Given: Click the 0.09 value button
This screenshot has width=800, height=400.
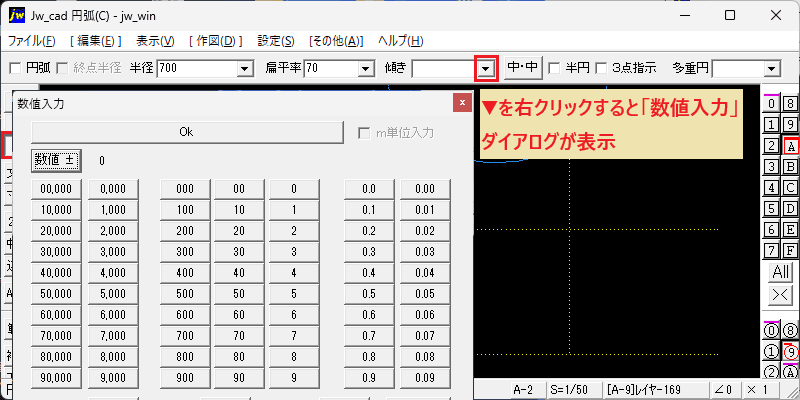Looking at the screenshot, I should click(425, 378).
